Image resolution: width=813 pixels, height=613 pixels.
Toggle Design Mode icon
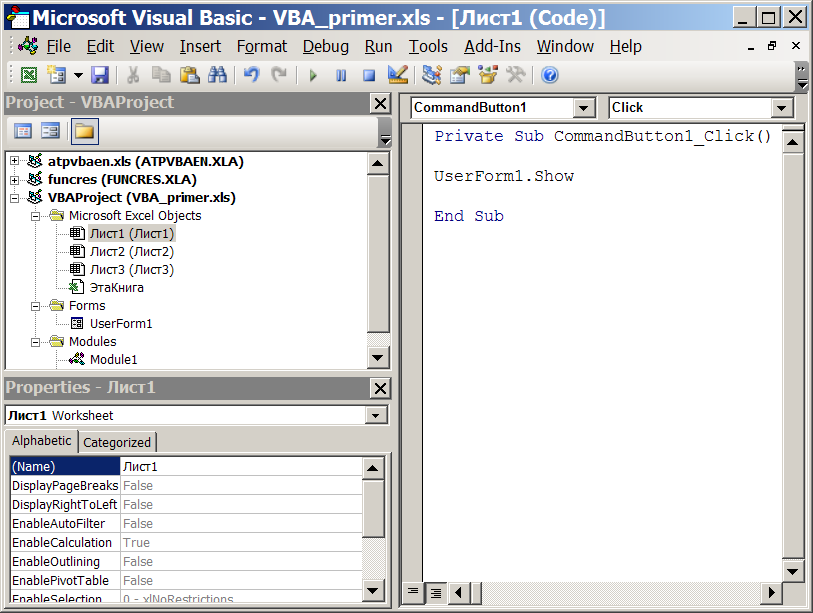click(398, 75)
